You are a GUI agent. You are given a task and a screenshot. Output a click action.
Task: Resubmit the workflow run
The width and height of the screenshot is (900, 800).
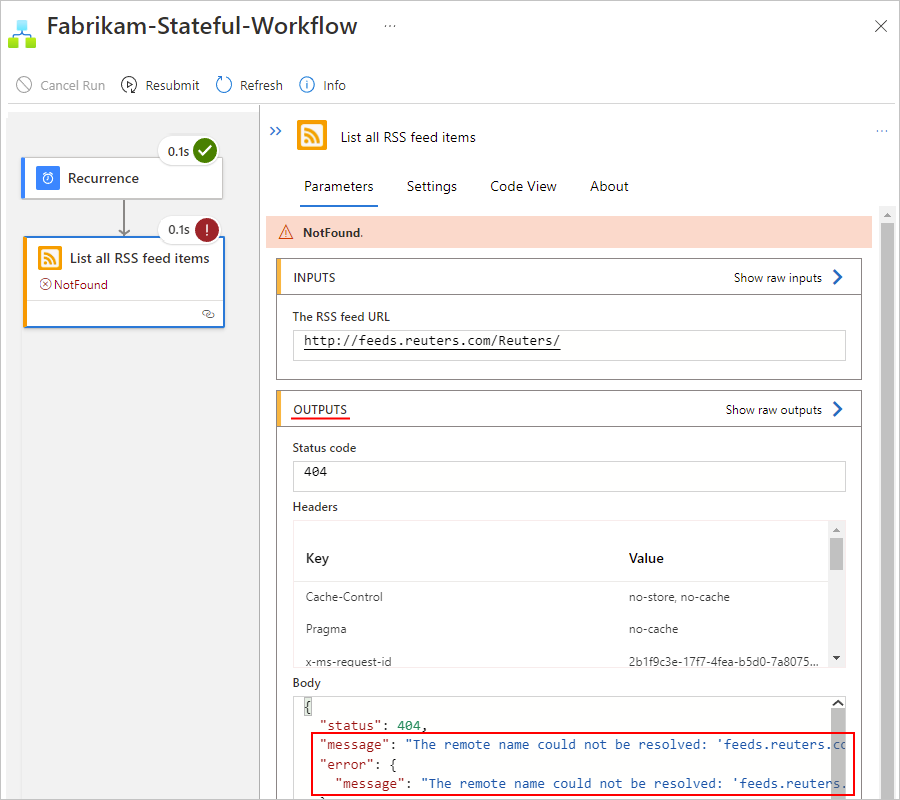click(160, 85)
